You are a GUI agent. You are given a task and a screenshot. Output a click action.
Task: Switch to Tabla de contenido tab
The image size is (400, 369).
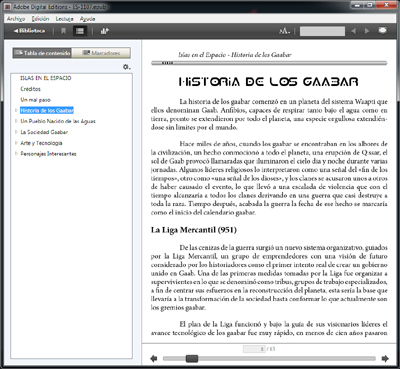(x=42, y=53)
